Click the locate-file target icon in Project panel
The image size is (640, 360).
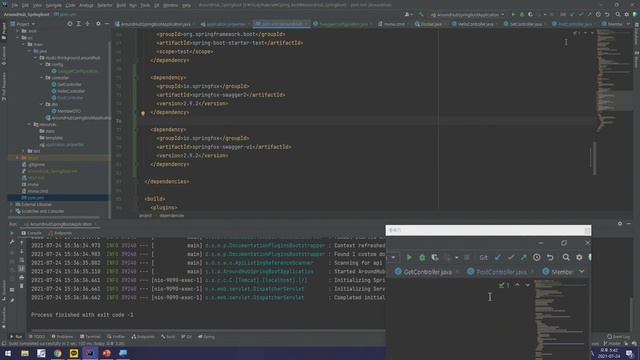click(x=70, y=24)
